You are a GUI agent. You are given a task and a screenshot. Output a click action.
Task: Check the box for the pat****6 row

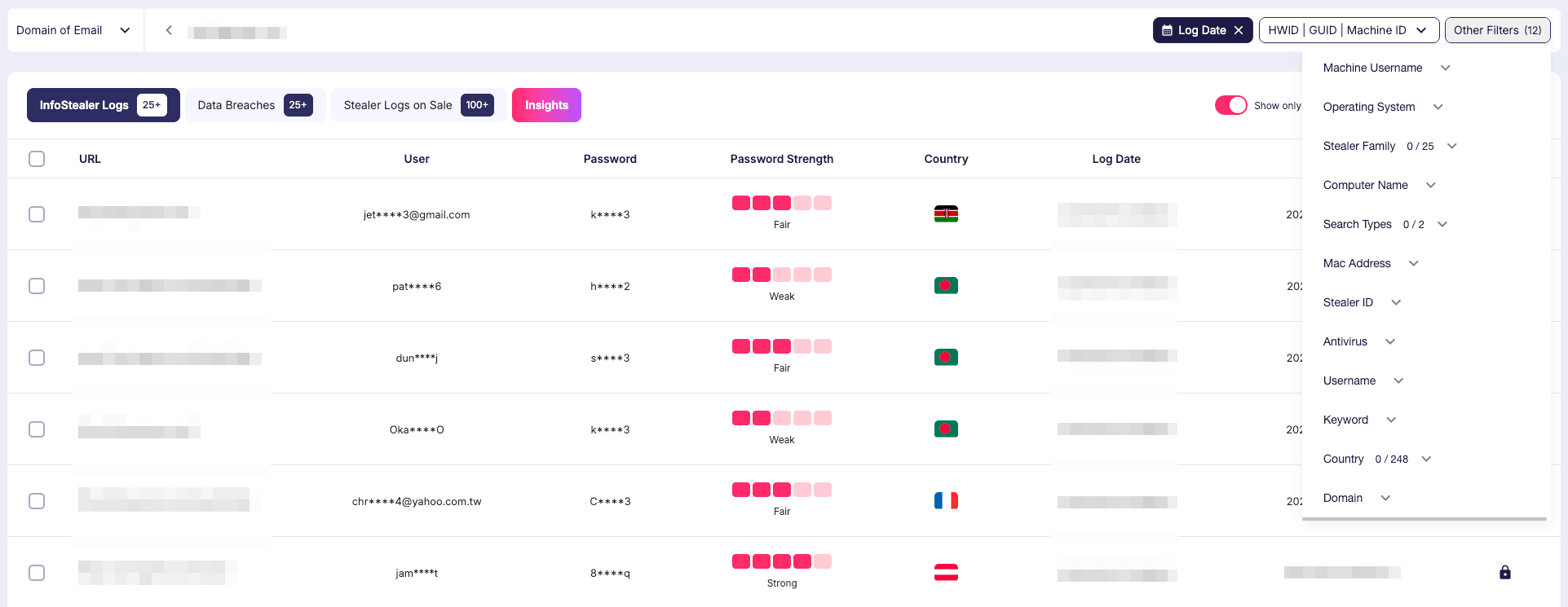tap(37, 286)
